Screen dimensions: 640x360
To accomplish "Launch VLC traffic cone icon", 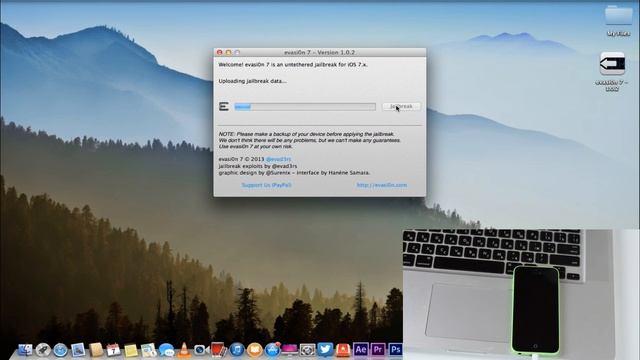I will click(x=184, y=350).
